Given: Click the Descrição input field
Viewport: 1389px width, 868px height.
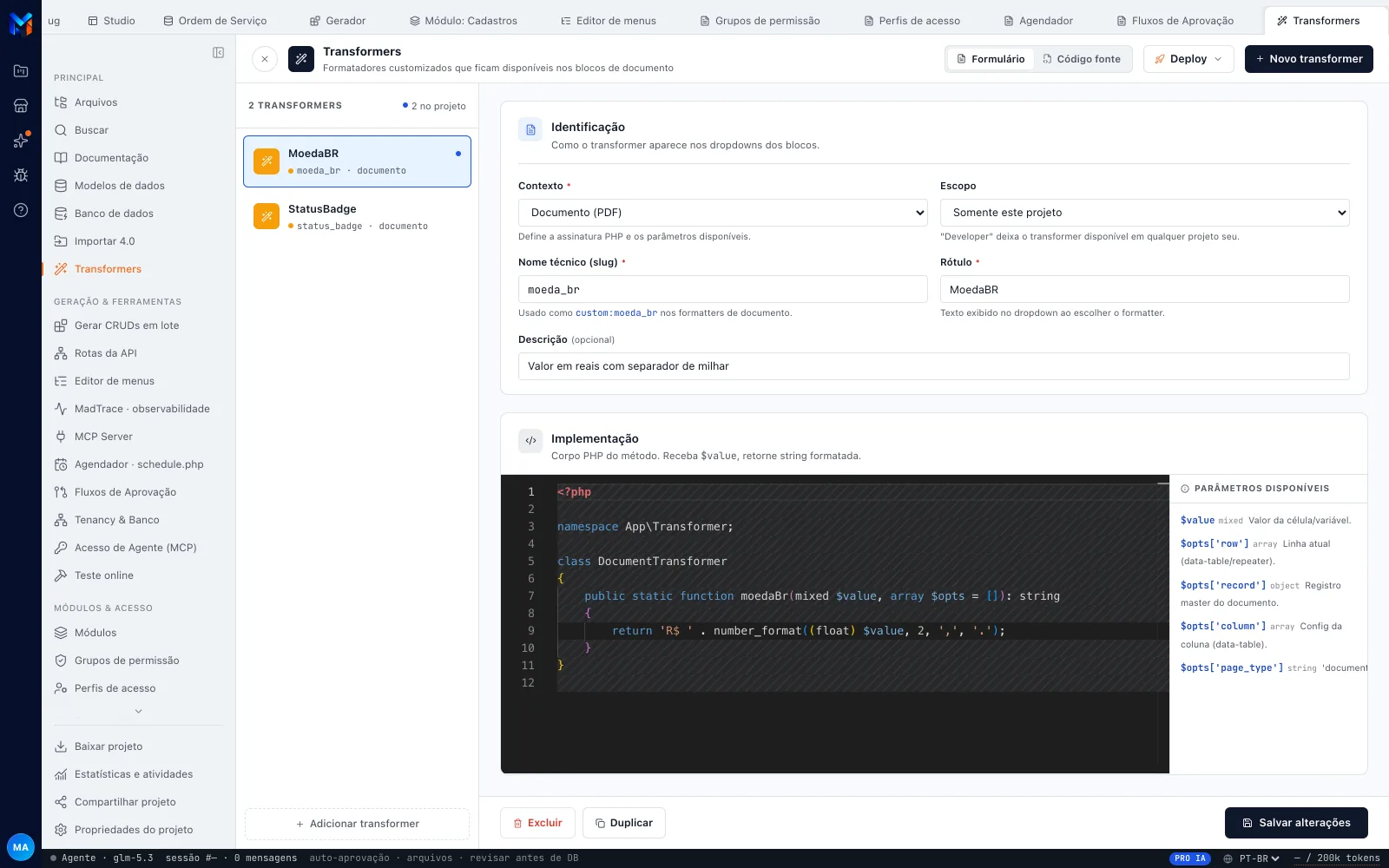Looking at the screenshot, I should tap(934, 366).
